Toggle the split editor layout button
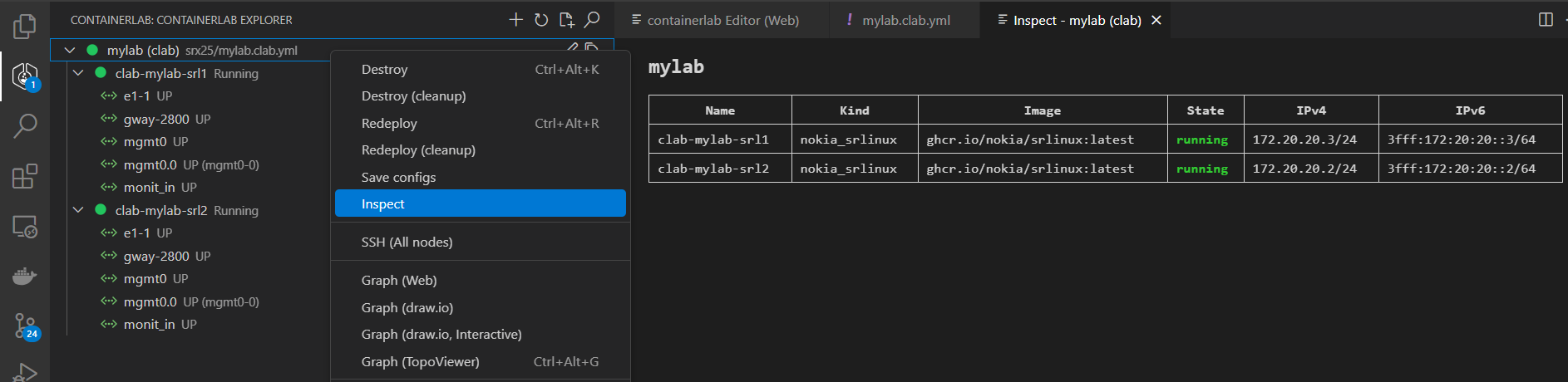Viewport: 1568px width, 382px height. [1546, 20]
